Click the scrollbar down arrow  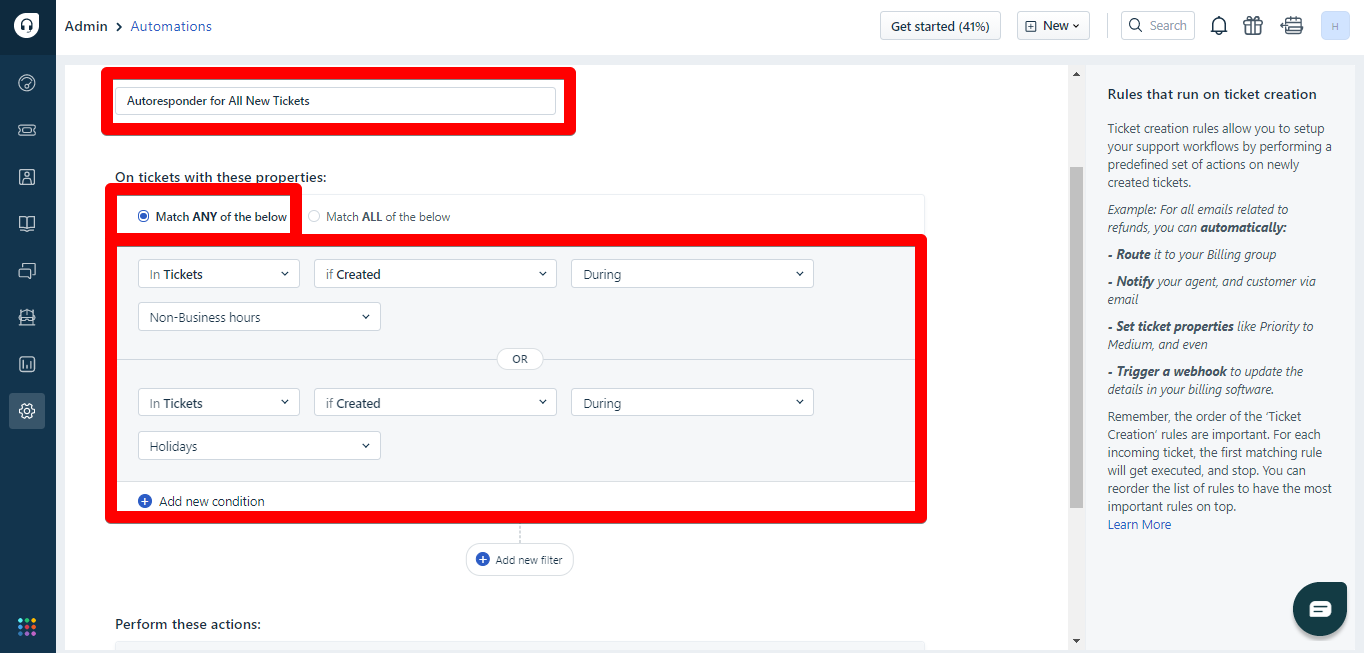point(1076,641)
